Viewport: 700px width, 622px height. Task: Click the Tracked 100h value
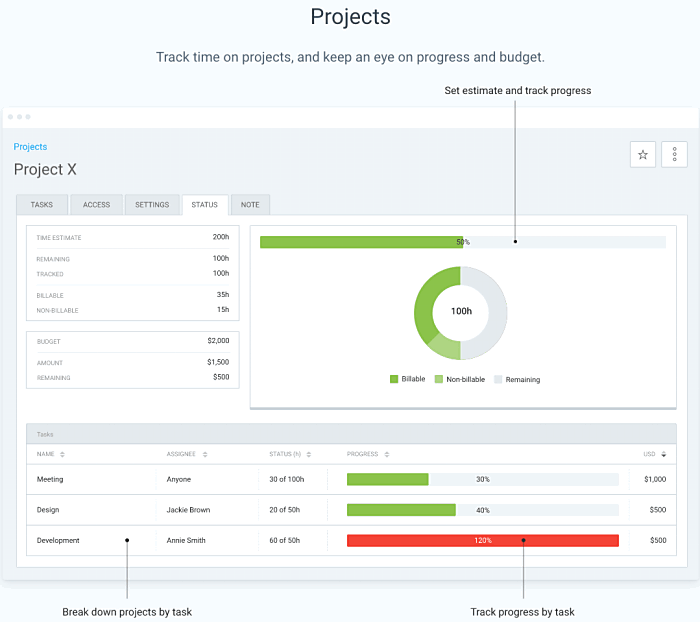221,273
